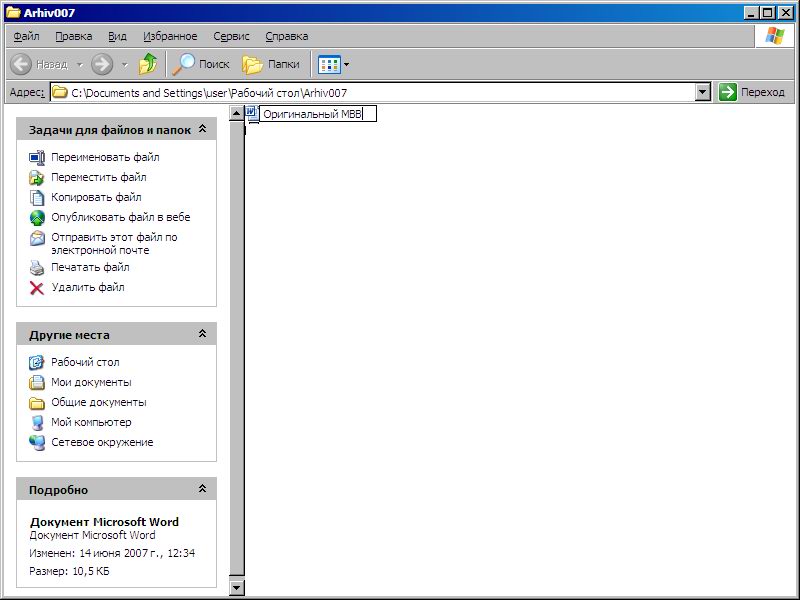This screenshot has height=600, width=800.
Task: Go to Рабочий стол in Other Places
Action: pyautogui.click(x=85, y=362)
